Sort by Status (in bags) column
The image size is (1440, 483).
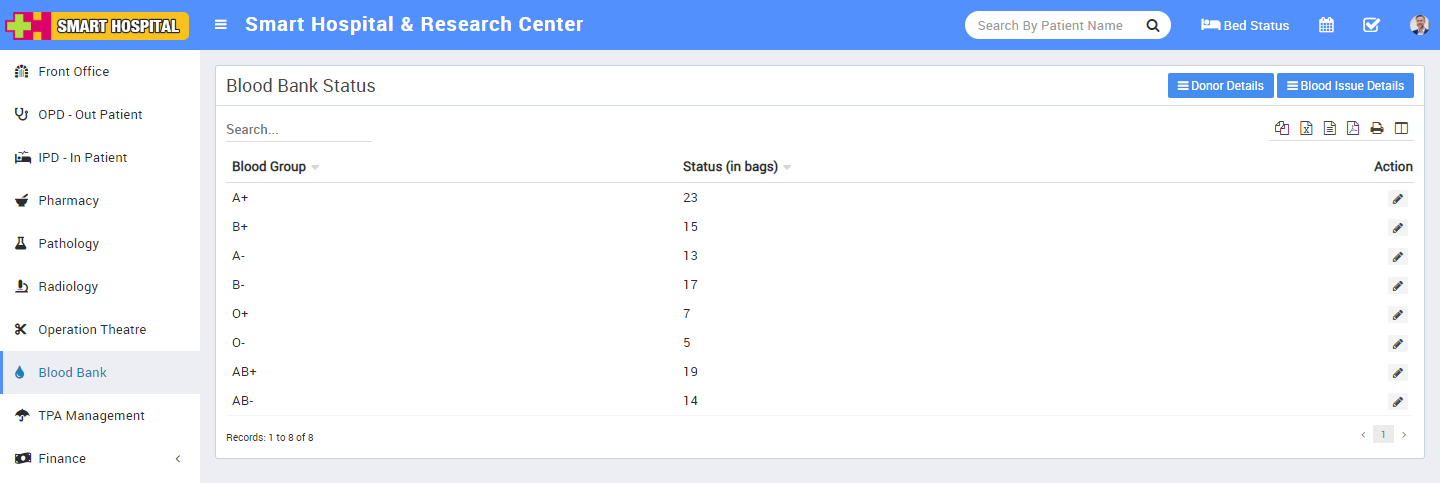coord(730,167)
